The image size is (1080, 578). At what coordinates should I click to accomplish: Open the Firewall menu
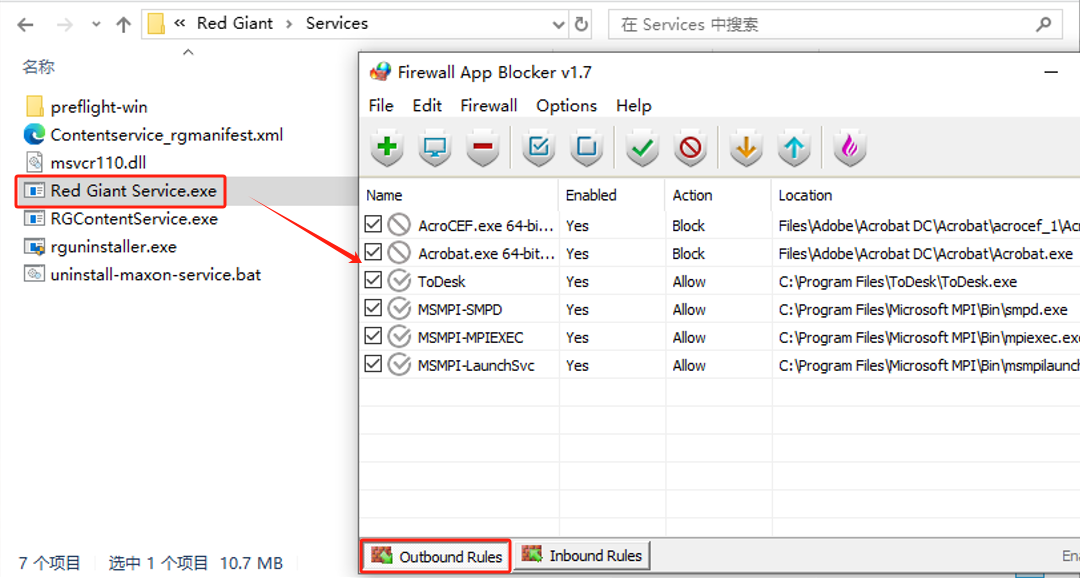click(488, 105)
